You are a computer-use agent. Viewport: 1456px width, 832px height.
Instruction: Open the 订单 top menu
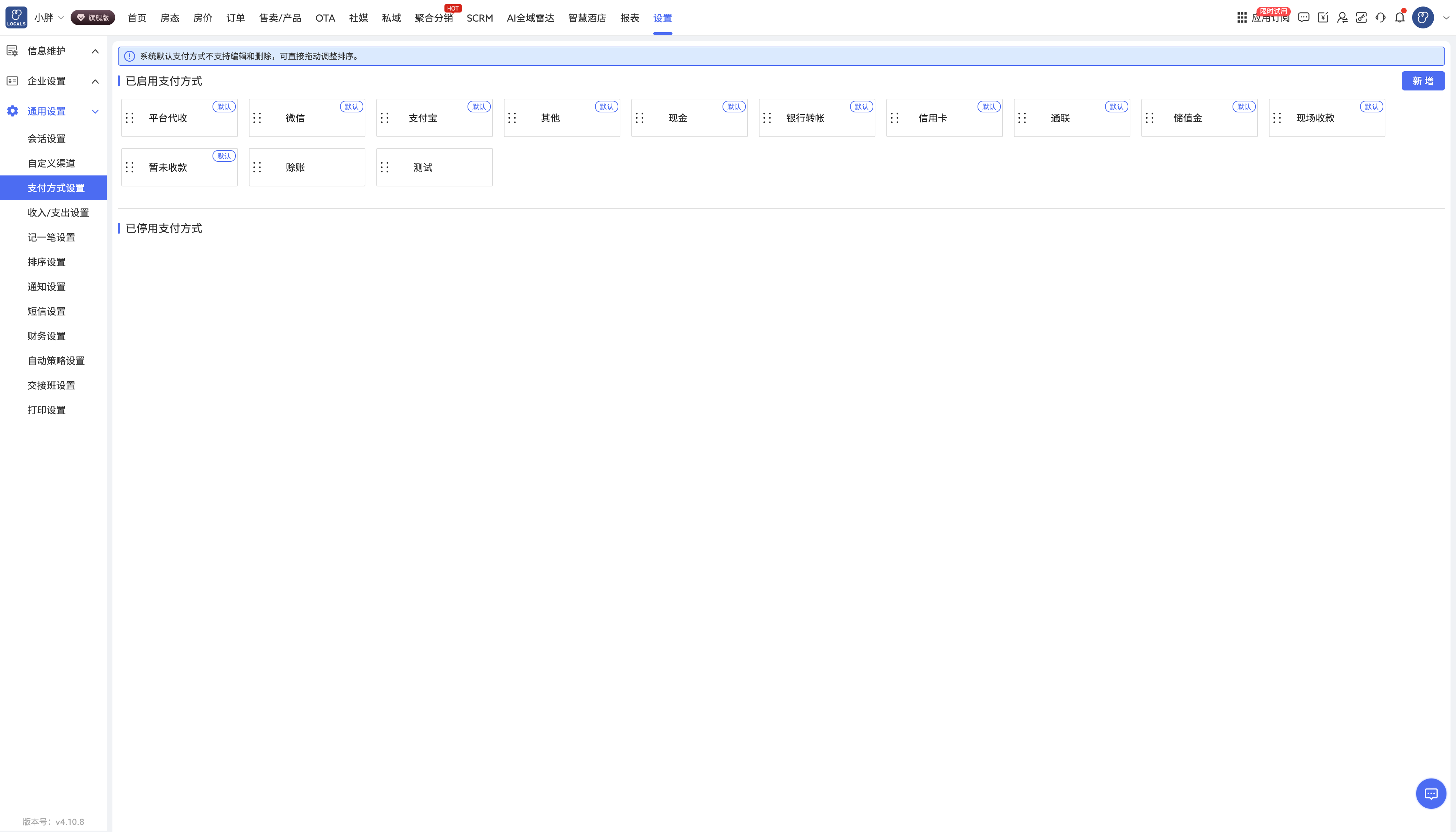coord(235,18)
